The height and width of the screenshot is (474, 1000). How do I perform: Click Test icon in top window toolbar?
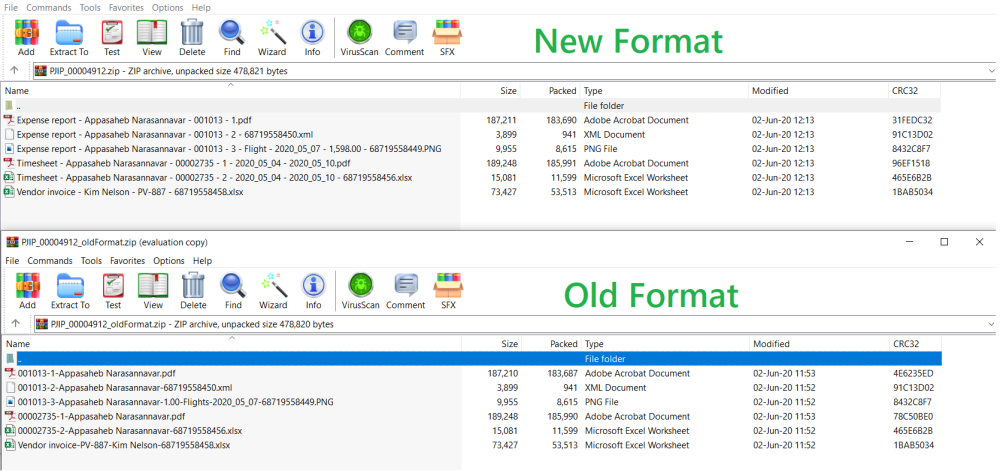pyautogui.click(x=112, y=37)
